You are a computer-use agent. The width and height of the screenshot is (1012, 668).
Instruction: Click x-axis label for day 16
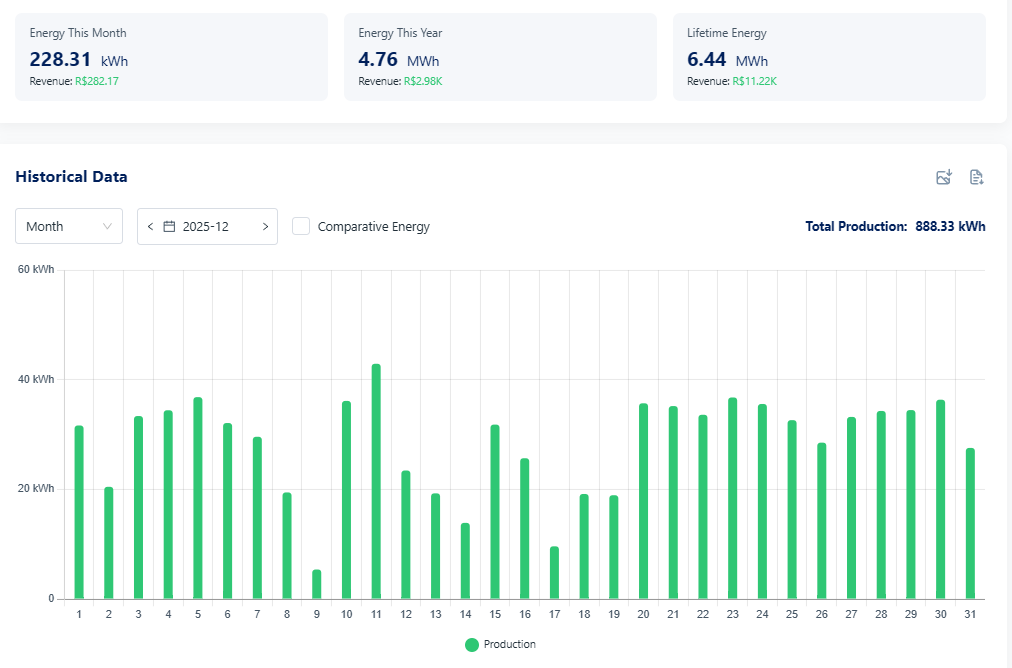point(525,614)
